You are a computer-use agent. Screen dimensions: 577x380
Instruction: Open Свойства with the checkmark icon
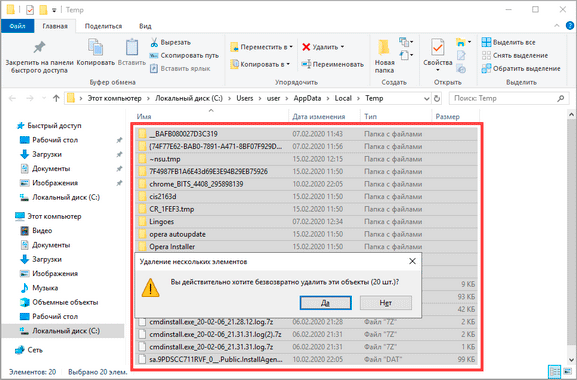click(x=438, y=47)
